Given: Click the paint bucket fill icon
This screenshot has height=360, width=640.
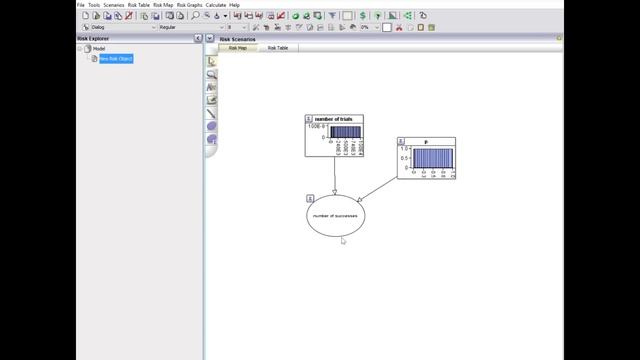Looking at the screenshot, I should click(x=217, y=16).
